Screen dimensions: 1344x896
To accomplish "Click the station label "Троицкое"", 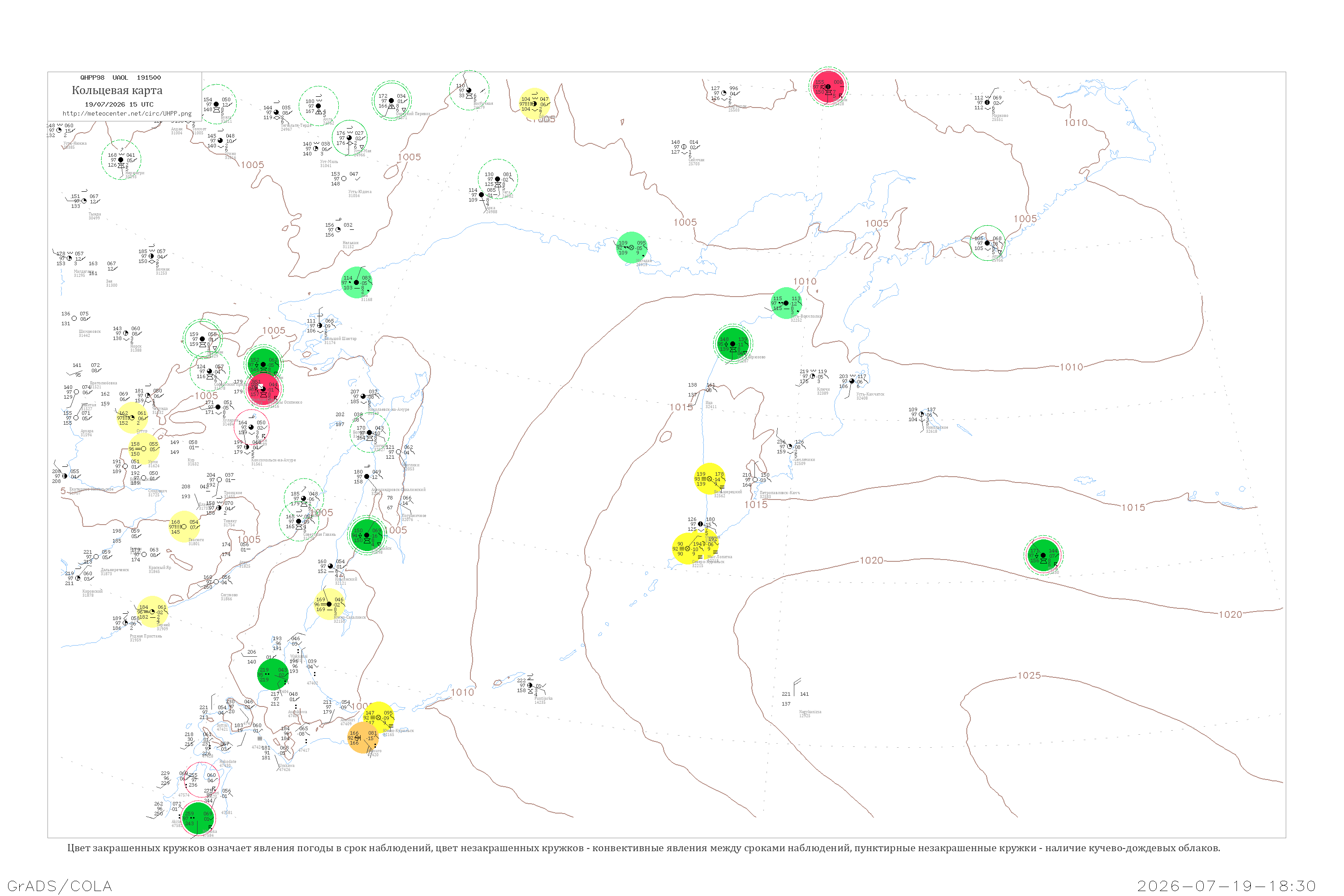I will click(x=233, y=492).
